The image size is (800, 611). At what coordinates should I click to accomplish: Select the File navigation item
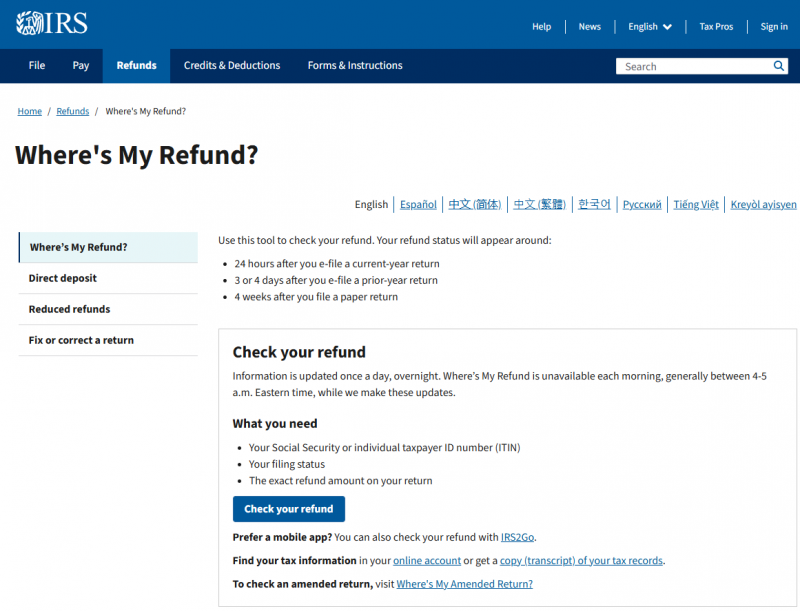[36, 66]
